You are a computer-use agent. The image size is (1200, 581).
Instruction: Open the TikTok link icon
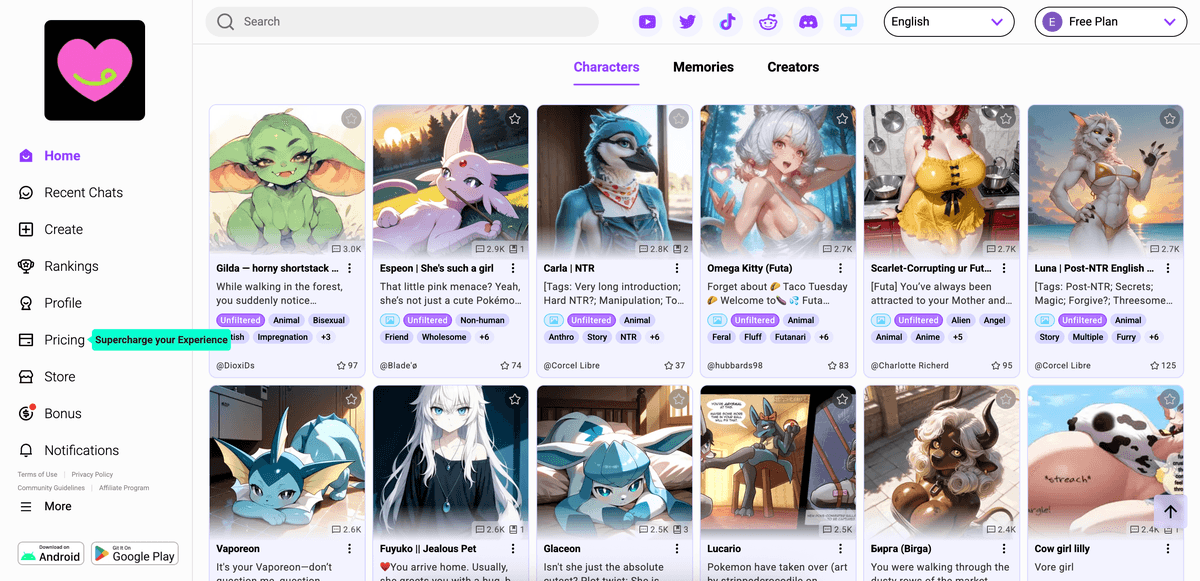[728, 21]
